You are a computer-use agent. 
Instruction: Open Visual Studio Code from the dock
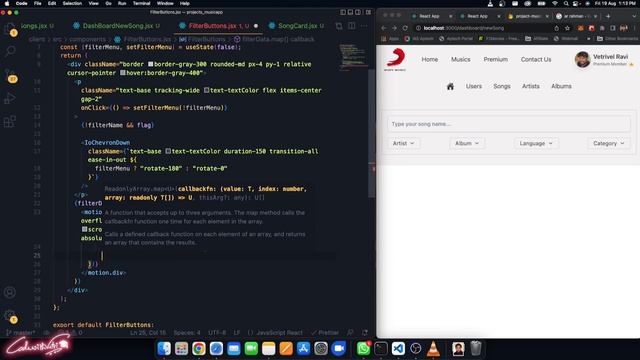click(398, 349)
